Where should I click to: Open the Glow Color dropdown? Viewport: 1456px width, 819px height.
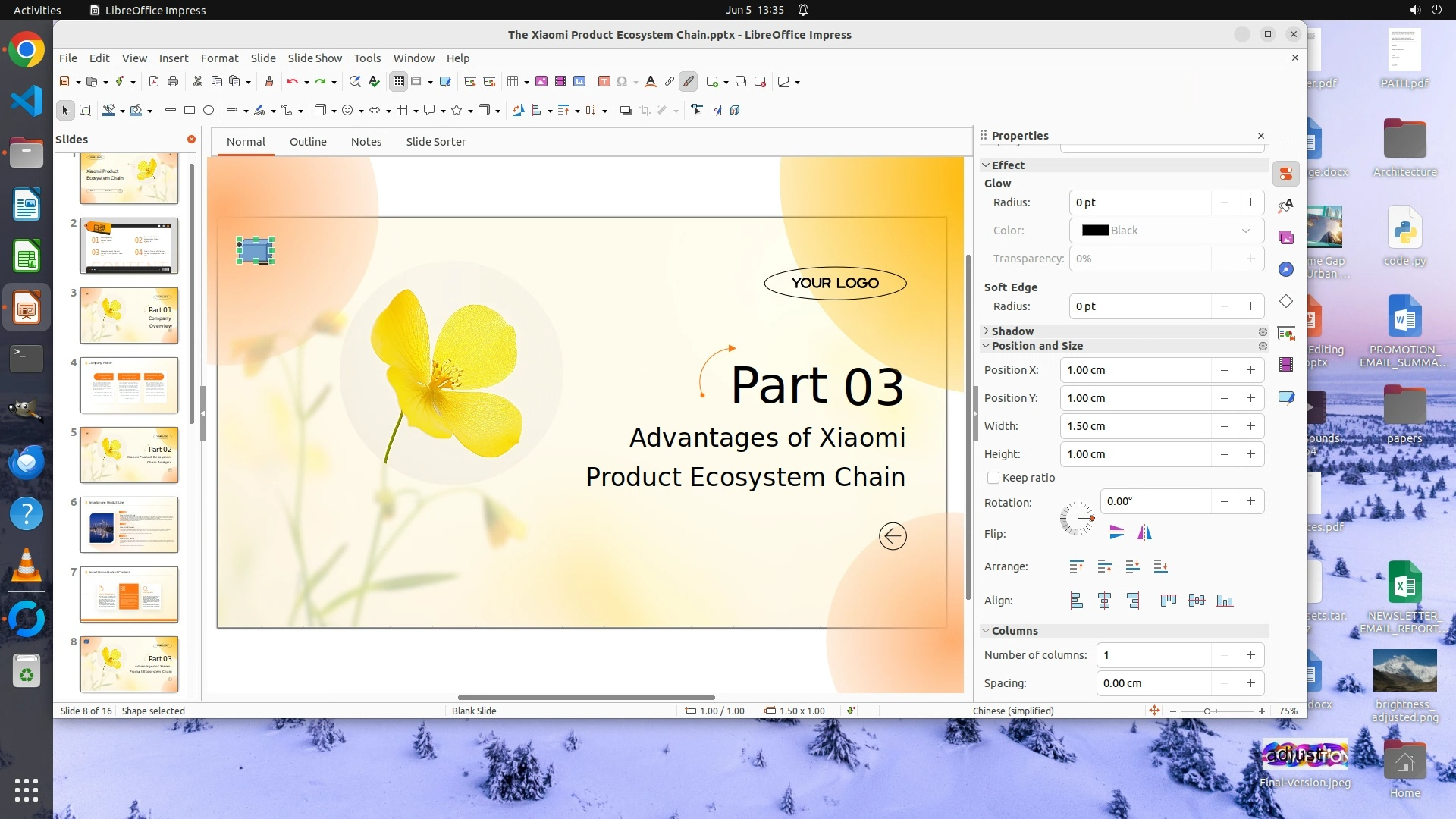point(1166,231)
